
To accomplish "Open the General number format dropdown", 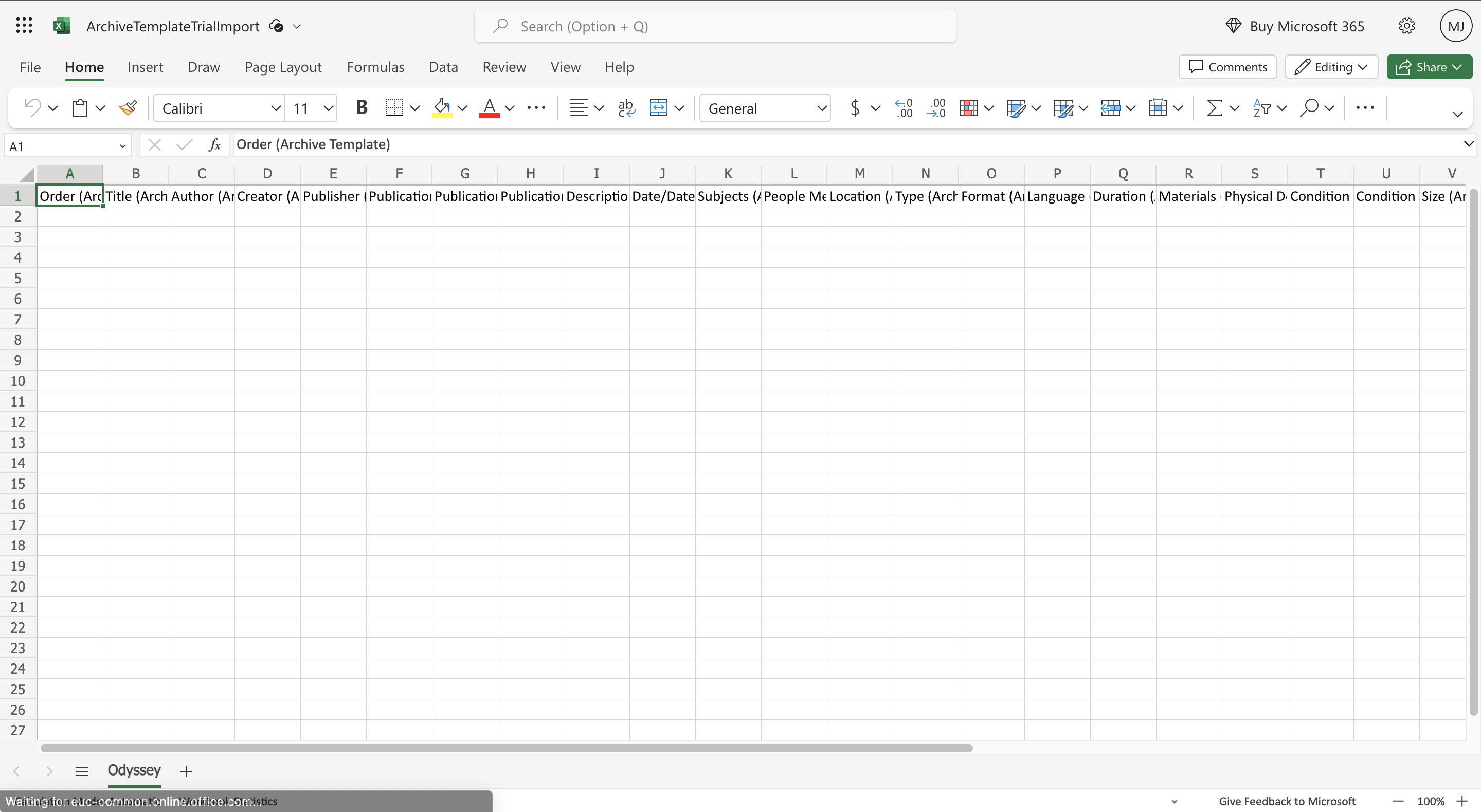I will [x=822, y=108].
